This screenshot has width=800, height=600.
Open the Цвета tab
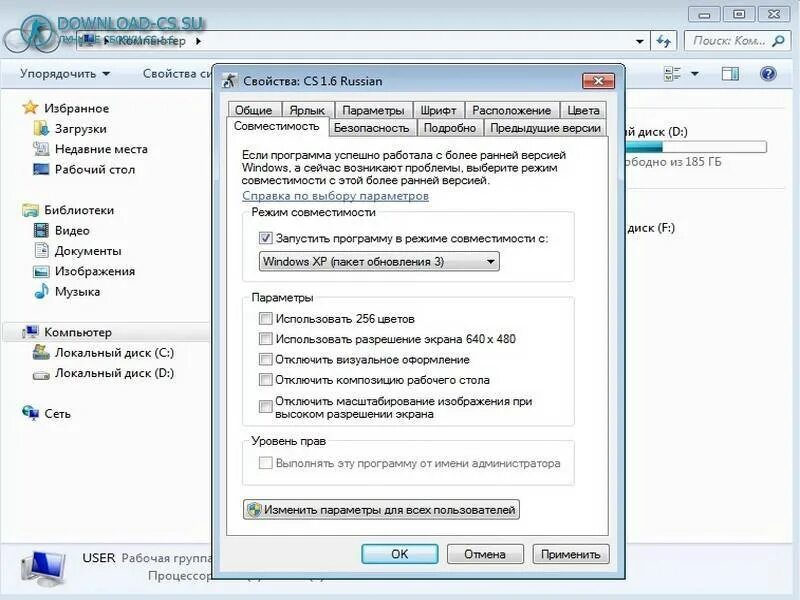click(x=583, y=110)
